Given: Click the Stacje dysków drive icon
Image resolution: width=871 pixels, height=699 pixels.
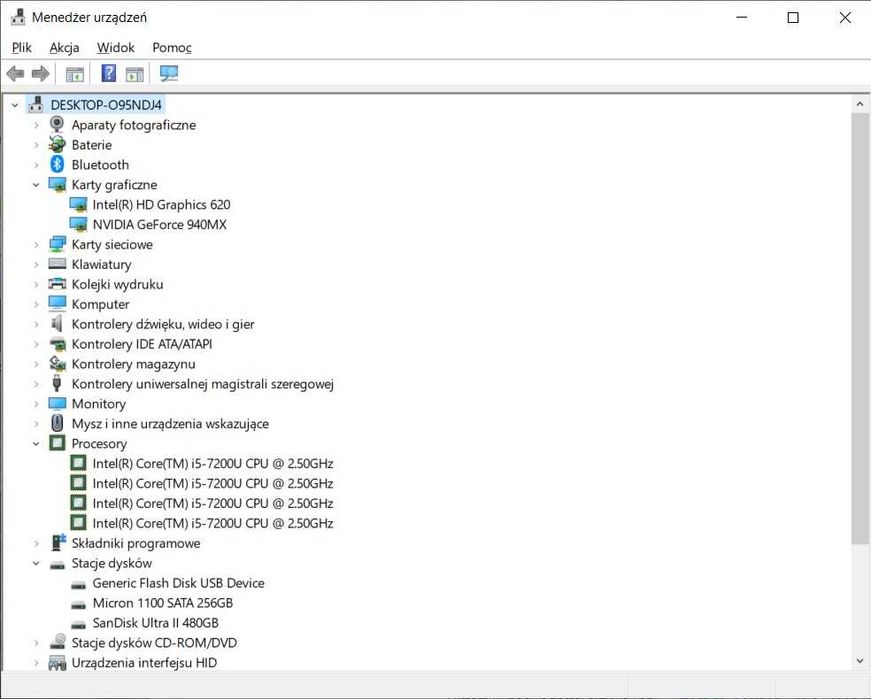Looking at the screenshot, I should tap(57, 565).
